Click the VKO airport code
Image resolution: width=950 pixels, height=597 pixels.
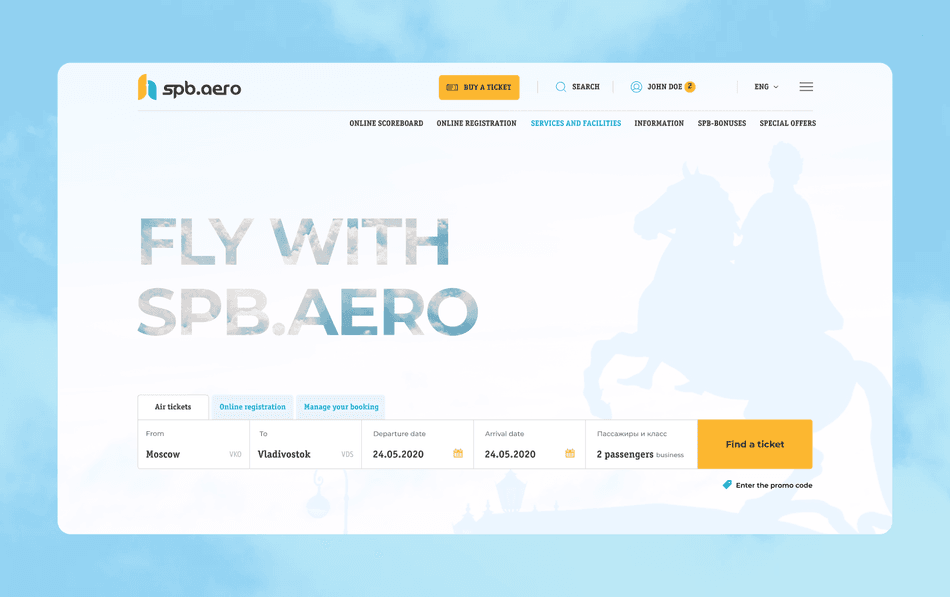coord(235,455)
